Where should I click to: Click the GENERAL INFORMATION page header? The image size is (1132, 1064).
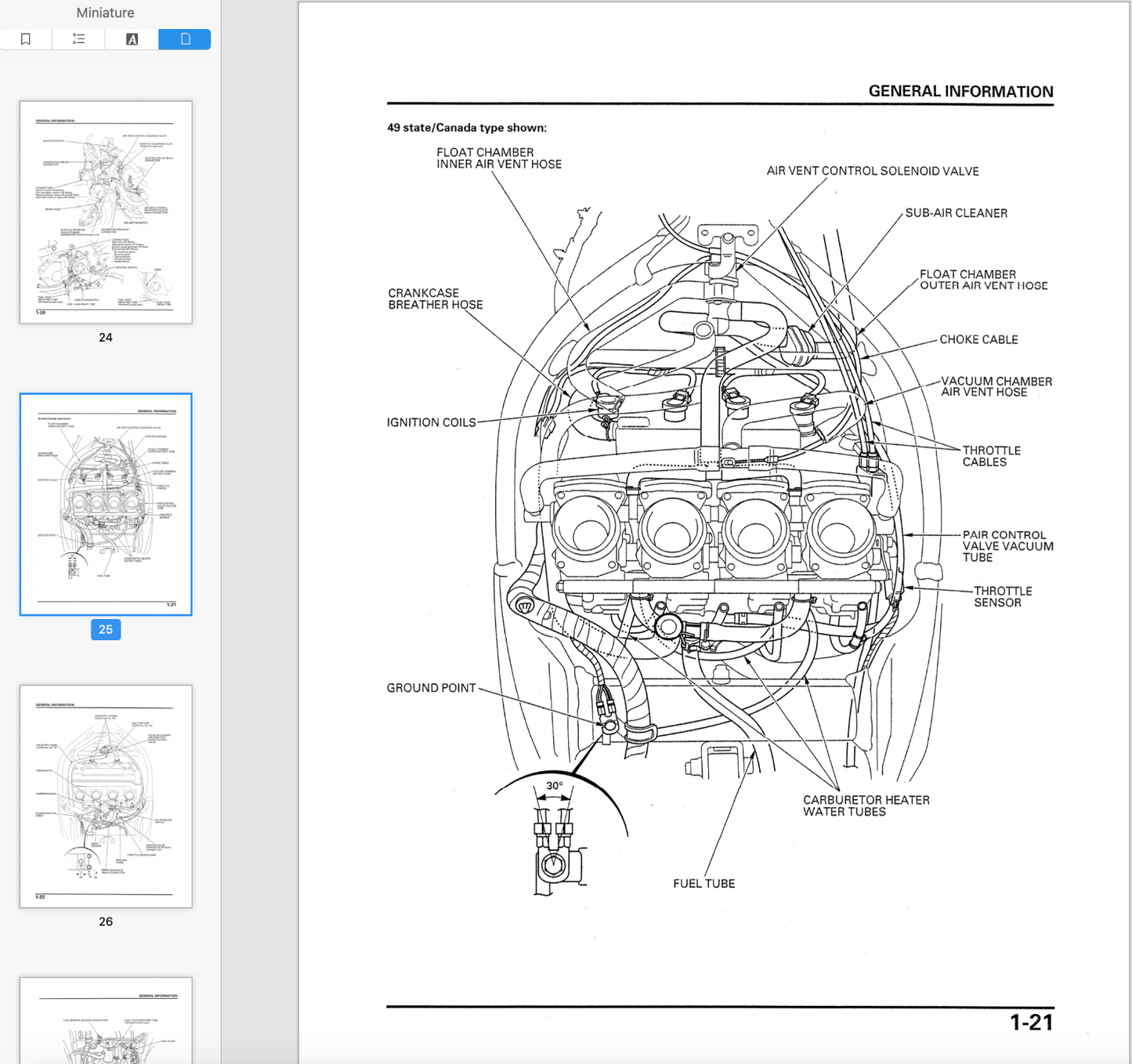pos(960,91)
